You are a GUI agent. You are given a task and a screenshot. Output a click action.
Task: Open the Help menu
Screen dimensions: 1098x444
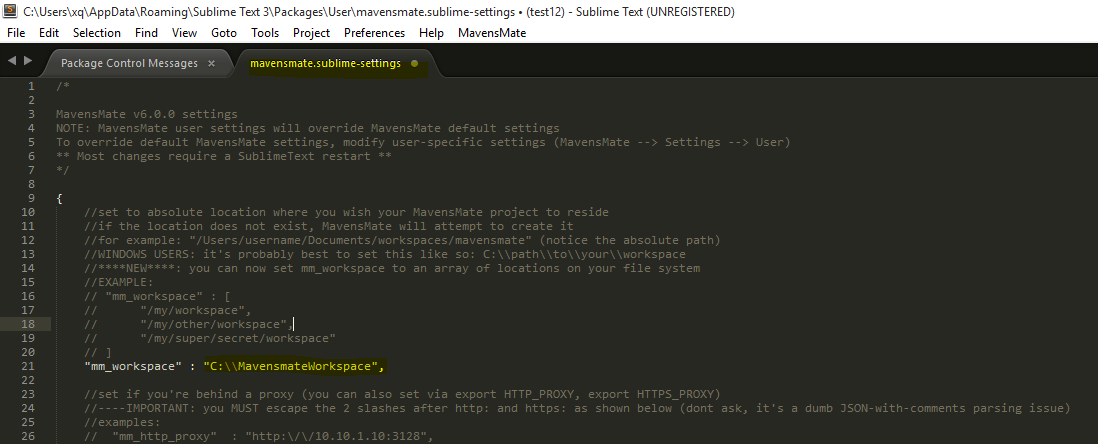click(x=431, y=33)
